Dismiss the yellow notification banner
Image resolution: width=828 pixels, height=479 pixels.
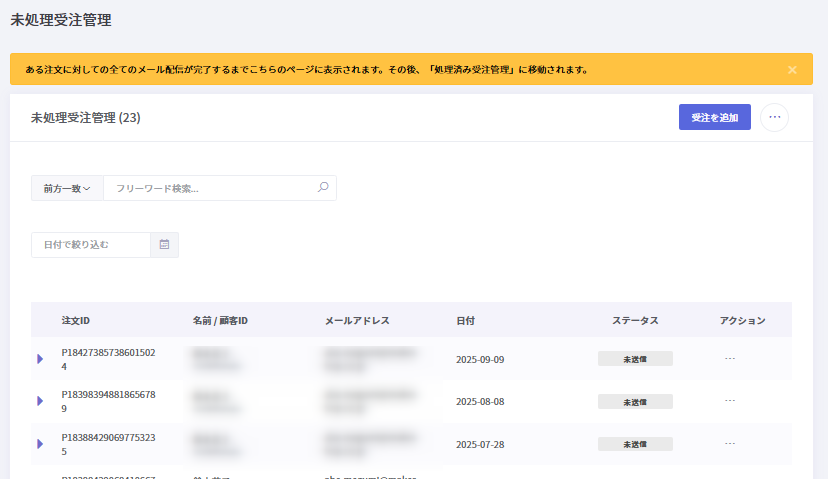792,70
